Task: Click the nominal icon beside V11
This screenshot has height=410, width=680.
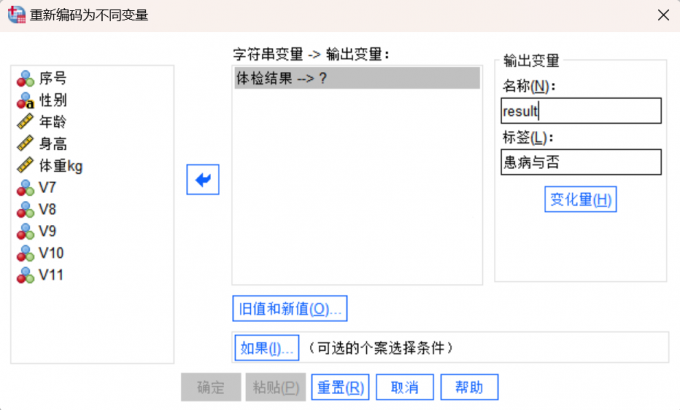Action: click(25, 275)
